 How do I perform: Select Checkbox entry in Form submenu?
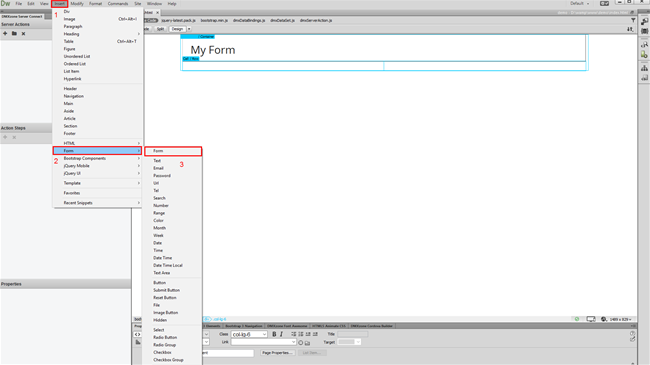pyautogui.click(x=162, y=353)
